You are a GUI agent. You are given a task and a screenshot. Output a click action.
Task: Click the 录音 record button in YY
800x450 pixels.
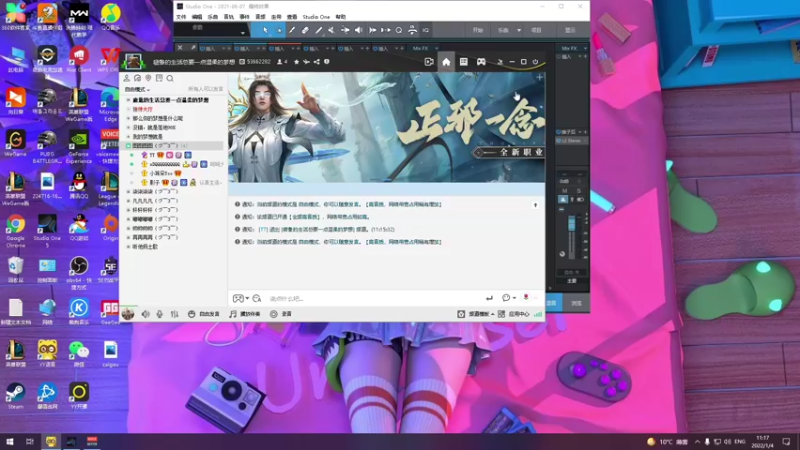tap(281, 314)
